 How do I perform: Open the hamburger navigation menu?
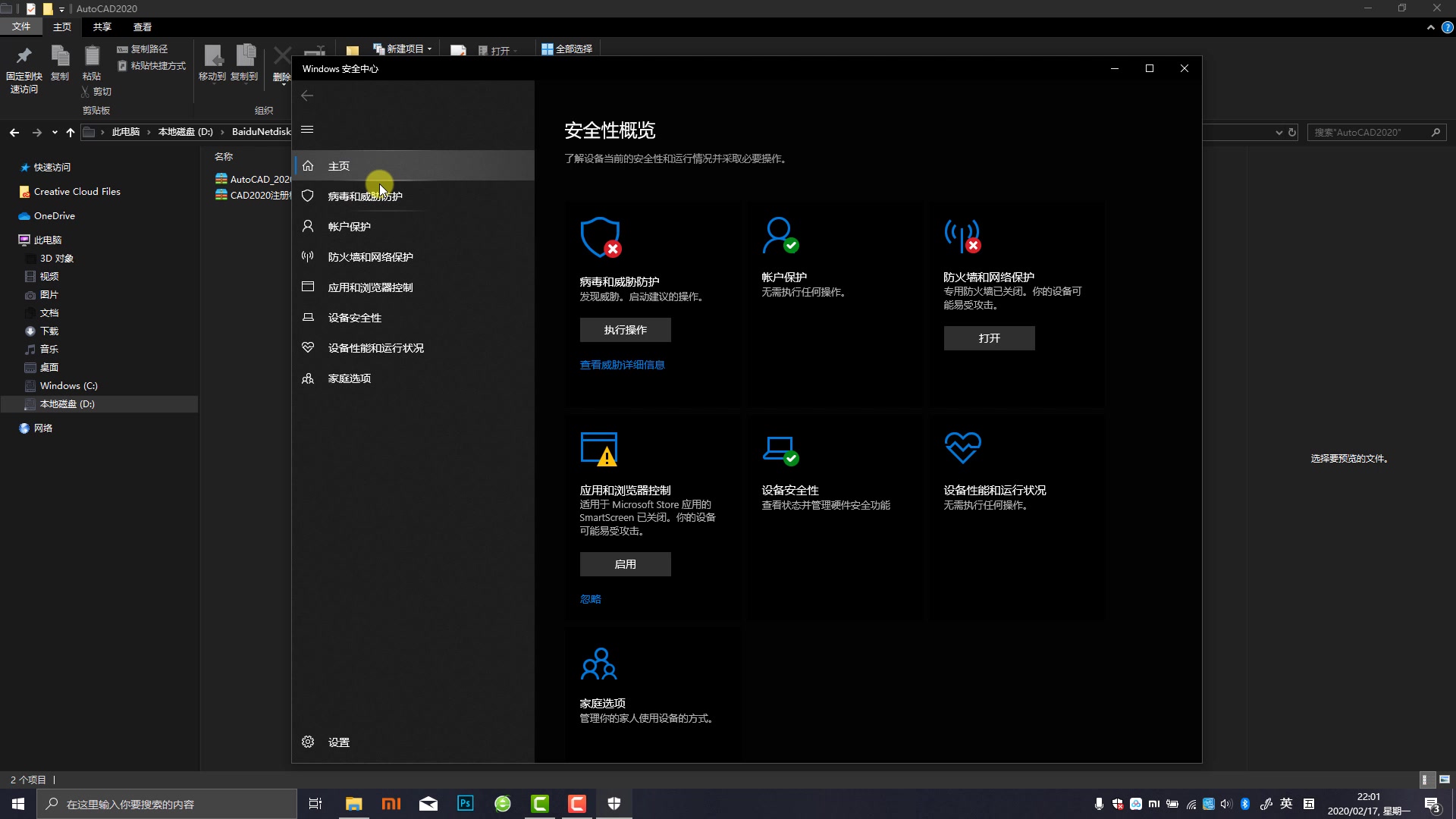click(x=307, y=130)
